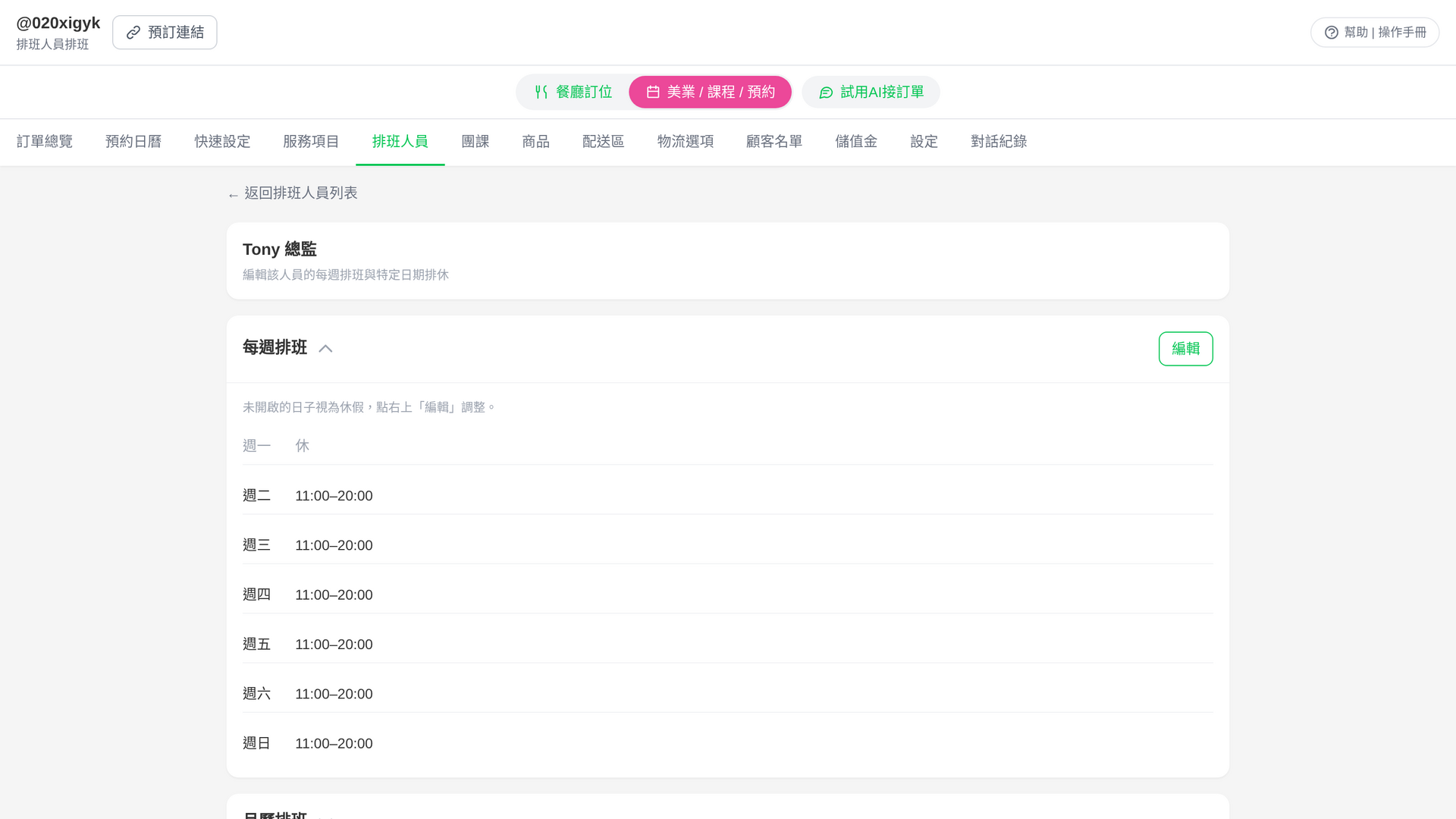Image resolution: width=1456 pixels, height=819 pixels.
Task: Go to 服務項目 tab
Action: [x=311, y=142]
